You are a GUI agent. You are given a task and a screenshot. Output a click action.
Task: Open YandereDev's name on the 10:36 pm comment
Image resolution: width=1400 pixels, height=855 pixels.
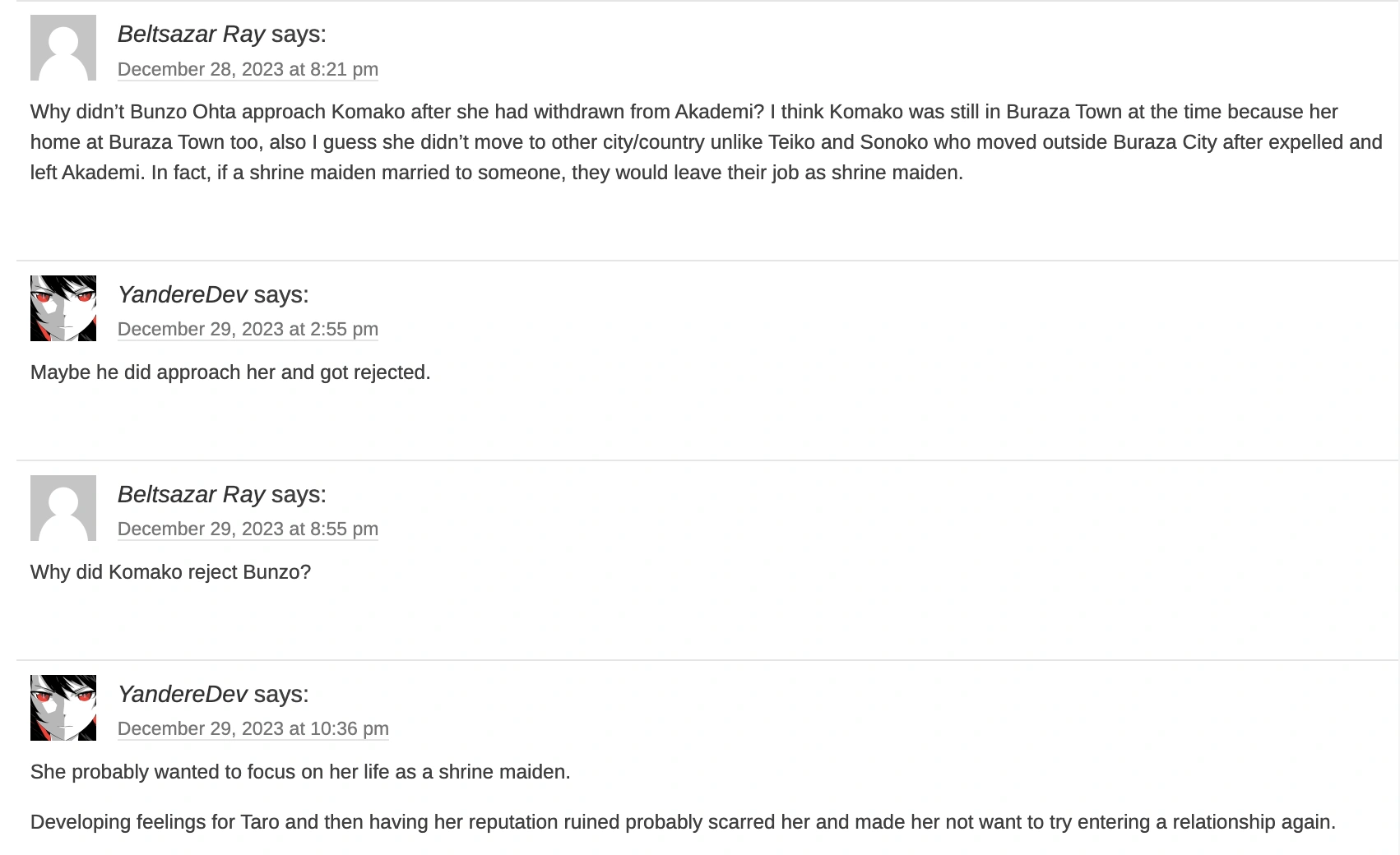pyautogui.click(x=182, y=695)
